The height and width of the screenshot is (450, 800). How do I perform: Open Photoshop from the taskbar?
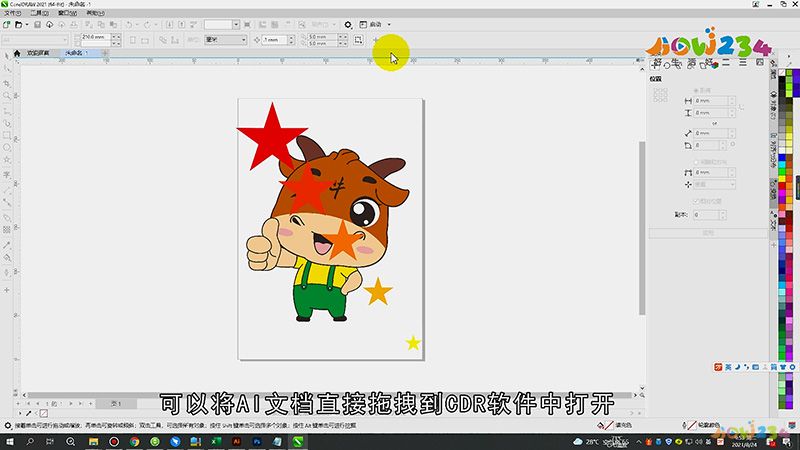pyautogui.click(x=257, y=442)
